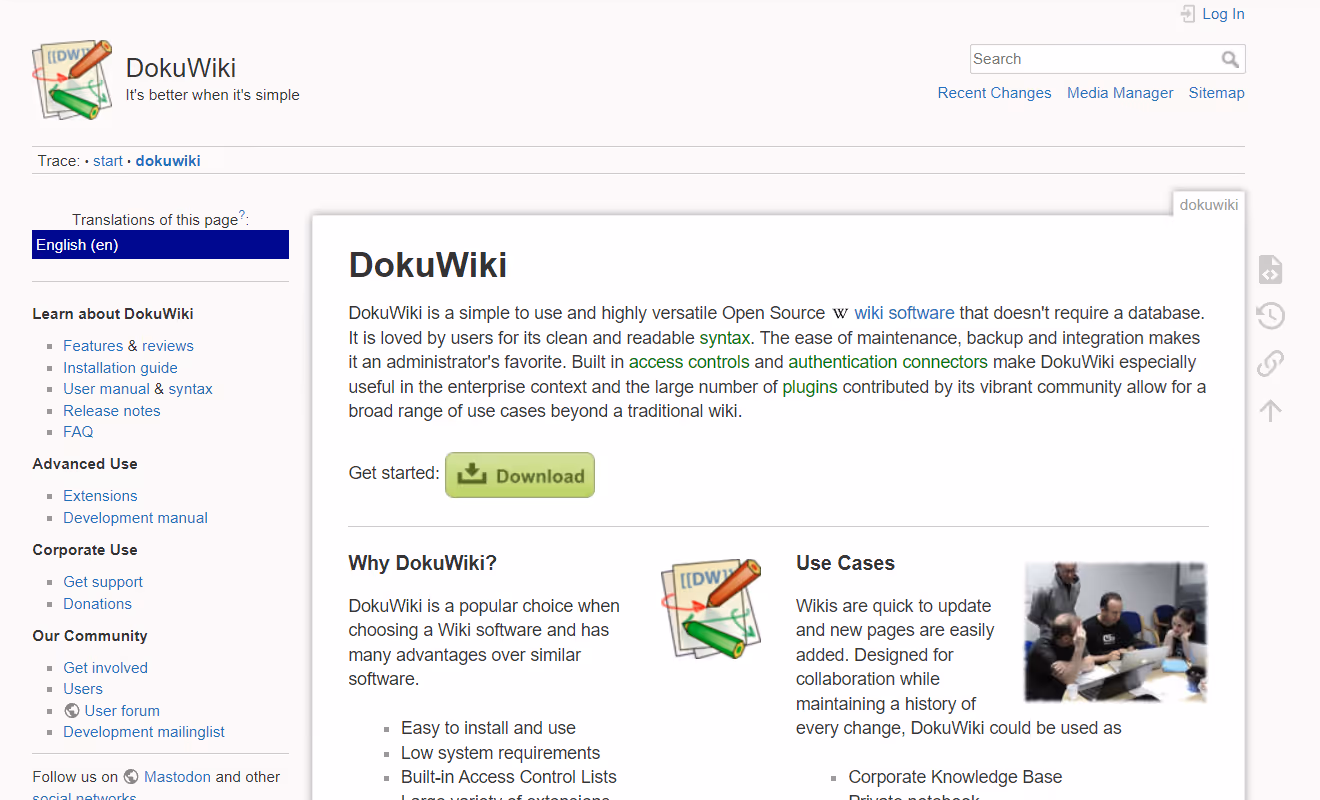Open the Backlinks chain icon
The height and width of the screenshot is (800, 1320).
pos(1270,363)
